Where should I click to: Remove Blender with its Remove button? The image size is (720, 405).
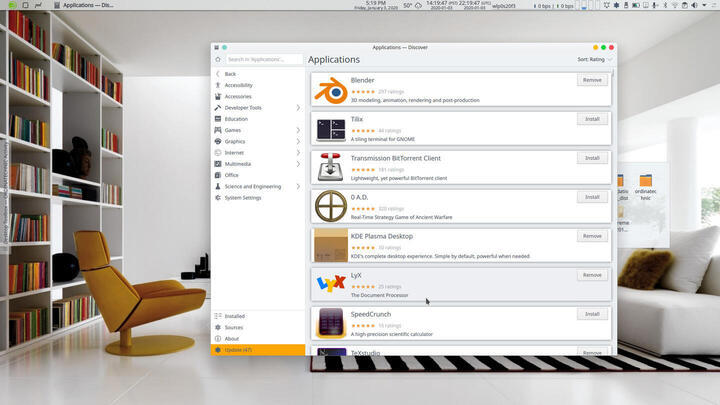click(x=592, y=80)
